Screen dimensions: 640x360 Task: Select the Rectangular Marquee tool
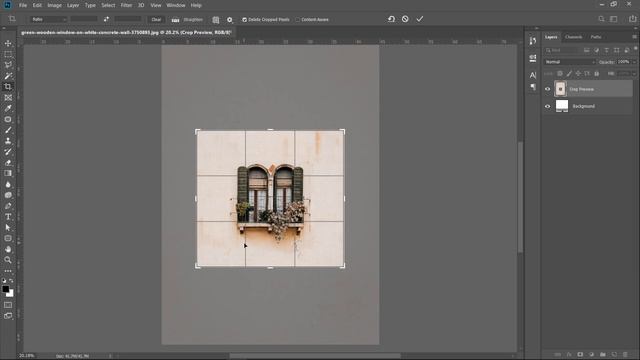click(8, 54)
